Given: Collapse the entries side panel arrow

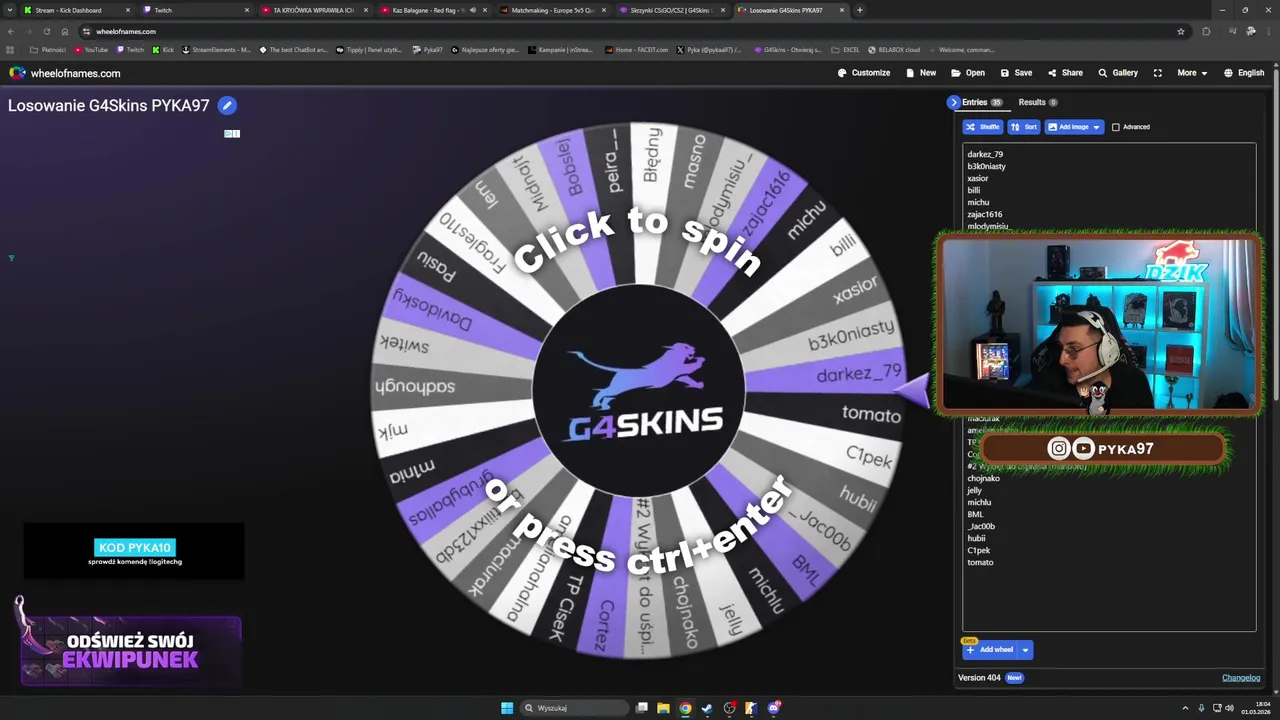Looking at the screenshot, I should pos(954,102).
